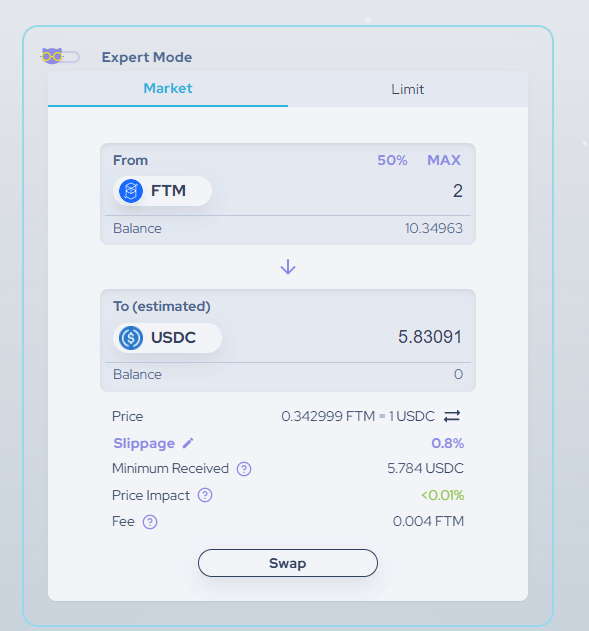The image size is (589, 631).
Task: Open the USDC token selector
Action: click(x=167, y=338)
